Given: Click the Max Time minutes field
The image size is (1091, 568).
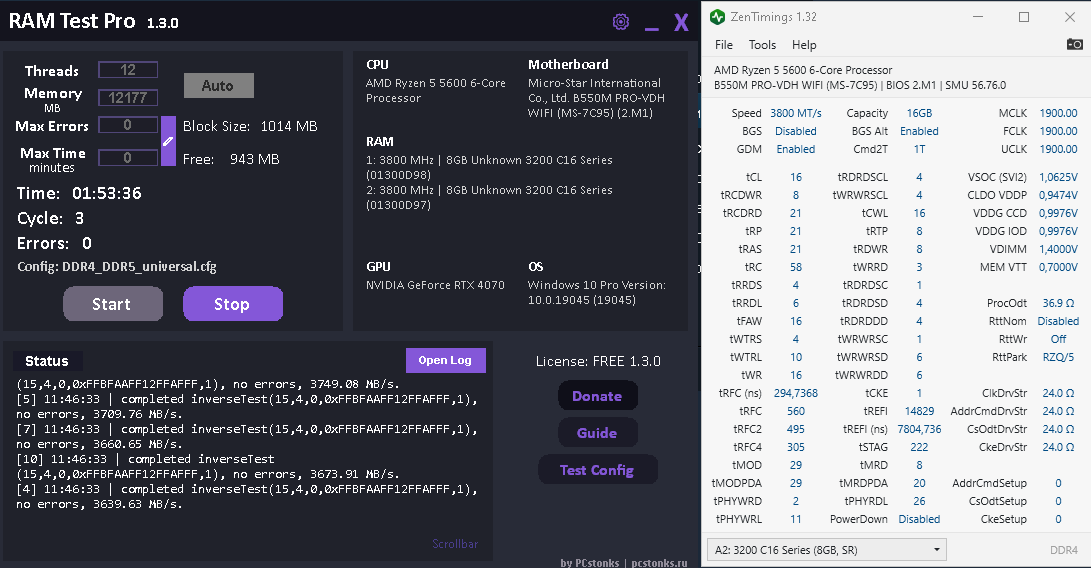Looking at the screenshot, I should (128, 158).
